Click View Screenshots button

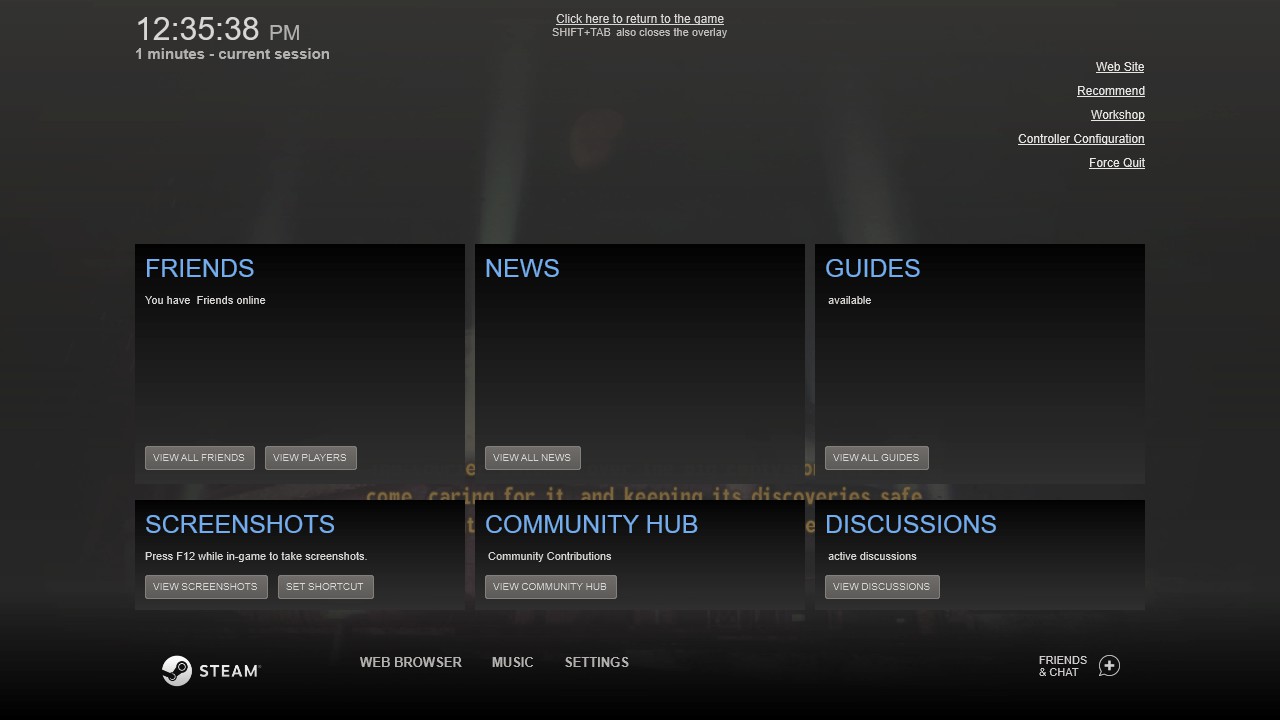click(206, 587)
